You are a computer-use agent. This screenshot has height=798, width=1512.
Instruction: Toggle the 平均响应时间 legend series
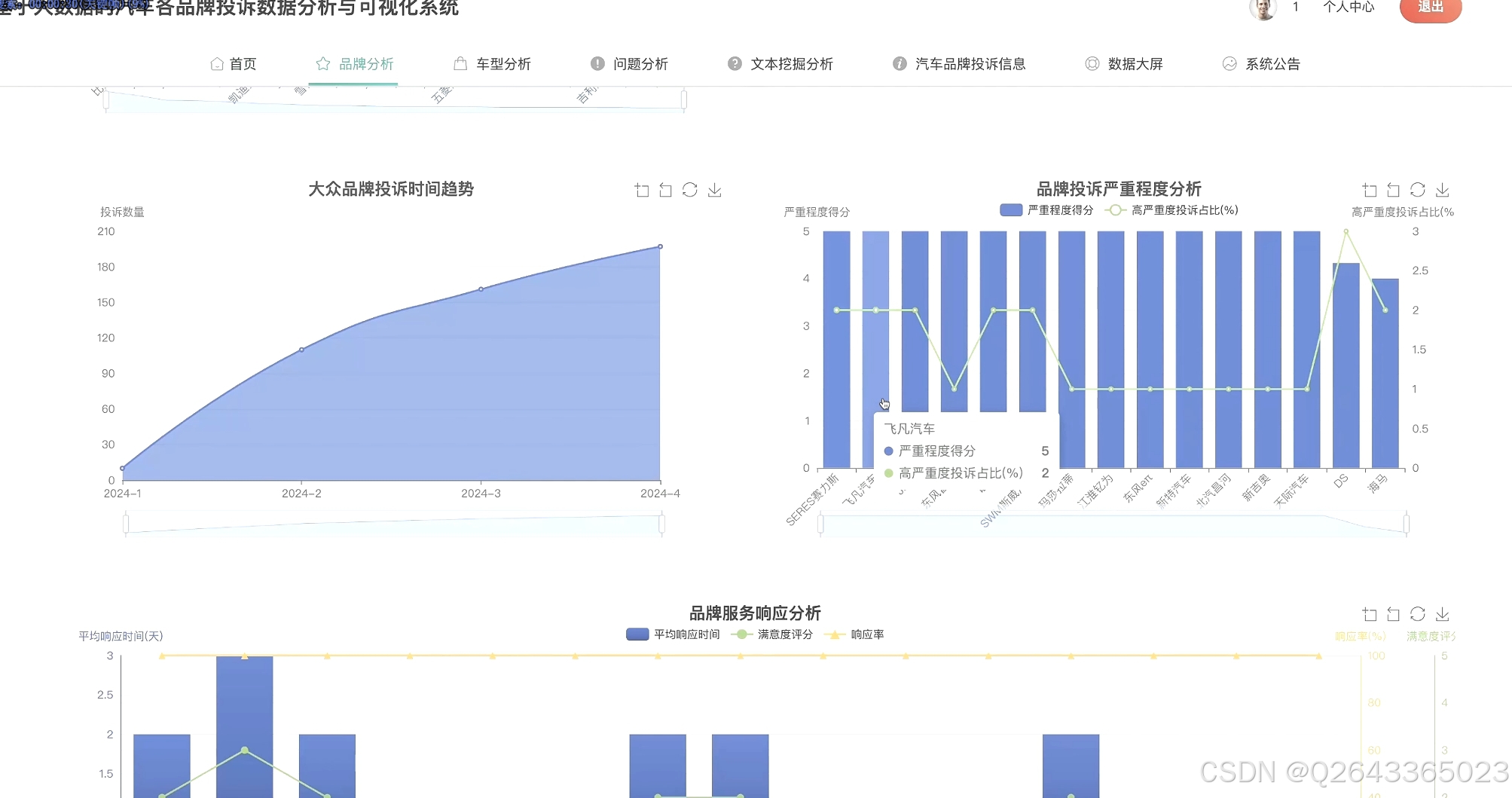pyautogui.click(x=673, y=634)
